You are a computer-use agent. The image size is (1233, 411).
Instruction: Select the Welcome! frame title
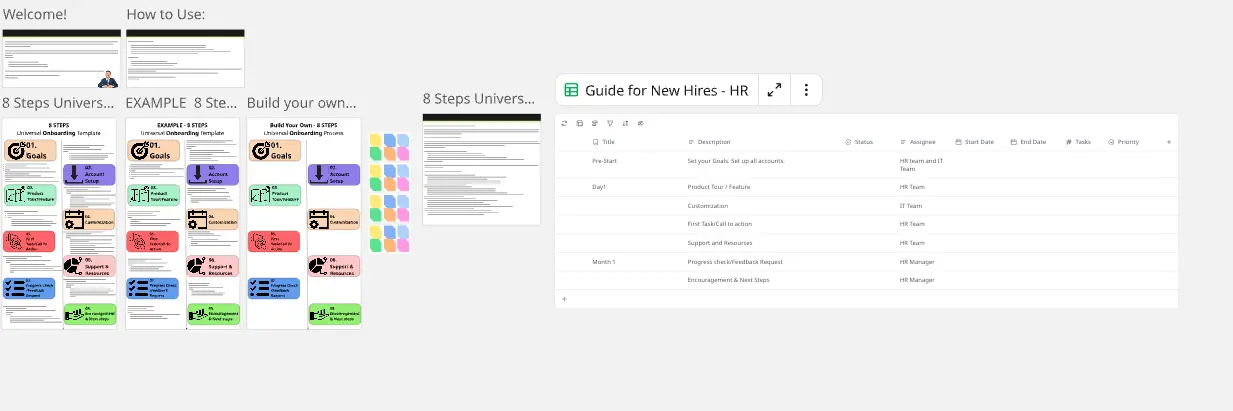click(35, 14)
